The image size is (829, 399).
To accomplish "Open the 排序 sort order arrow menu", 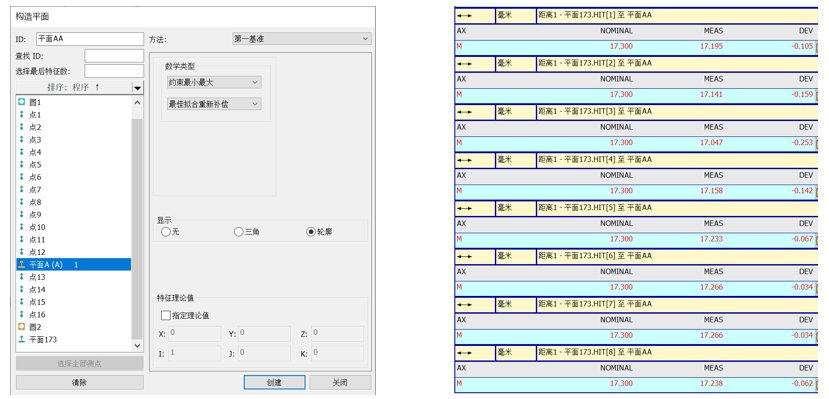I will pyautogui.click(x=137, y=88).
